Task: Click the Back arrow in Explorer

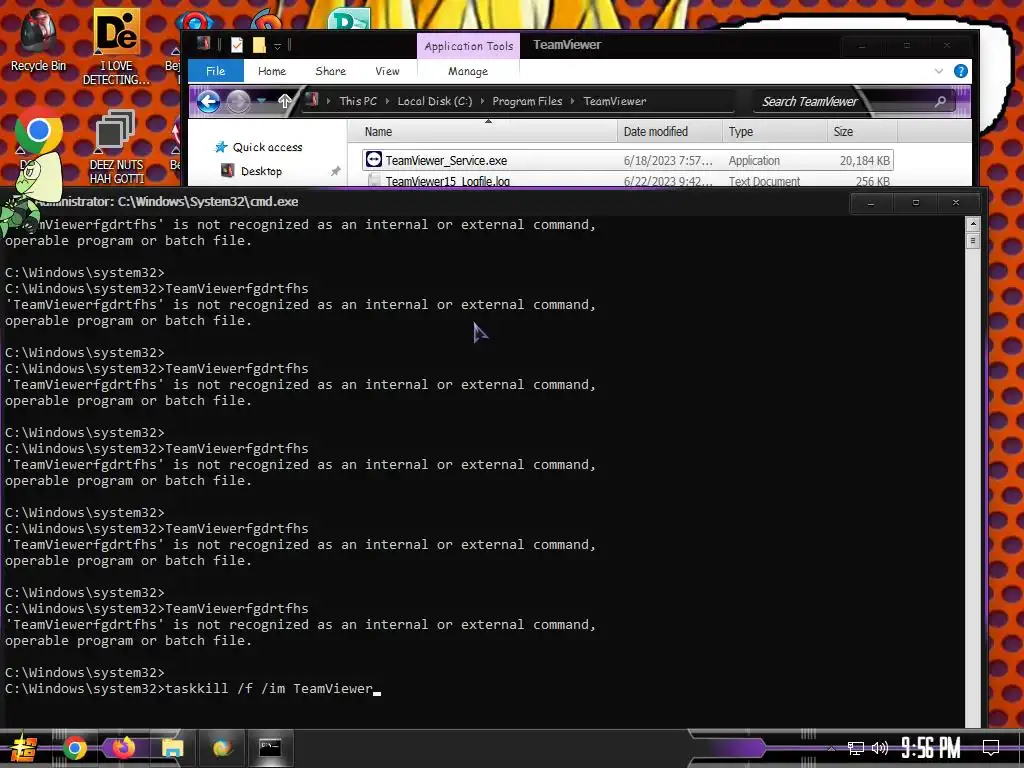Action: 208,101
